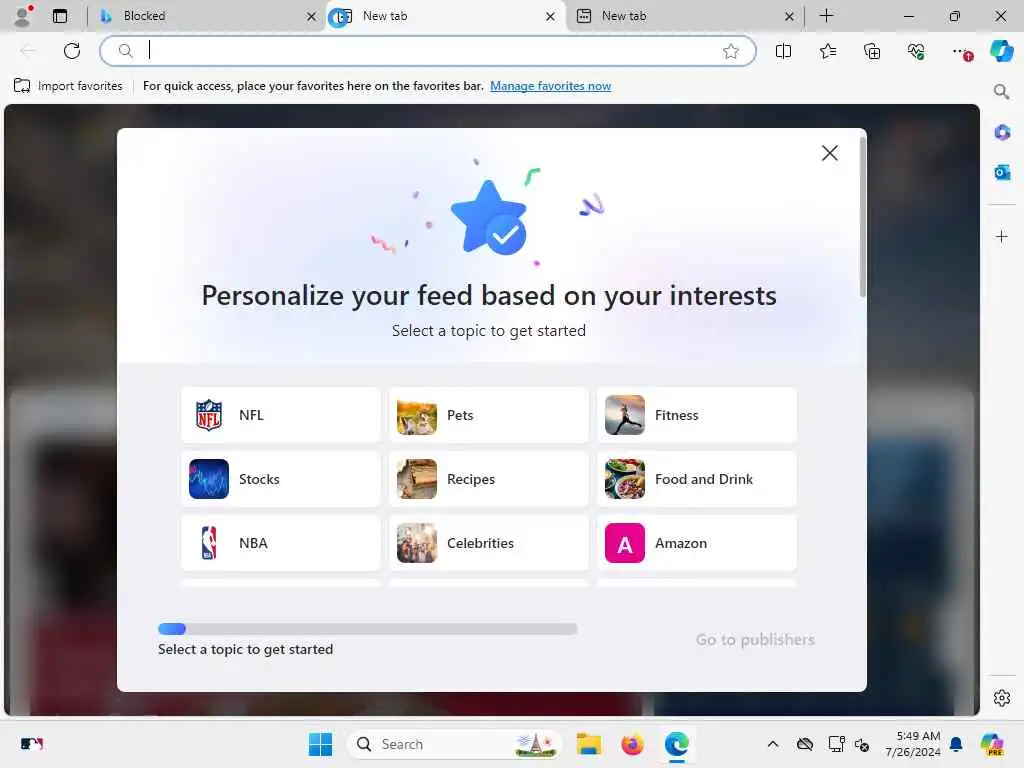Open the clock showing 5:49 AM
The width and height of the screenshot is (1024, 768).
point(913,744)
